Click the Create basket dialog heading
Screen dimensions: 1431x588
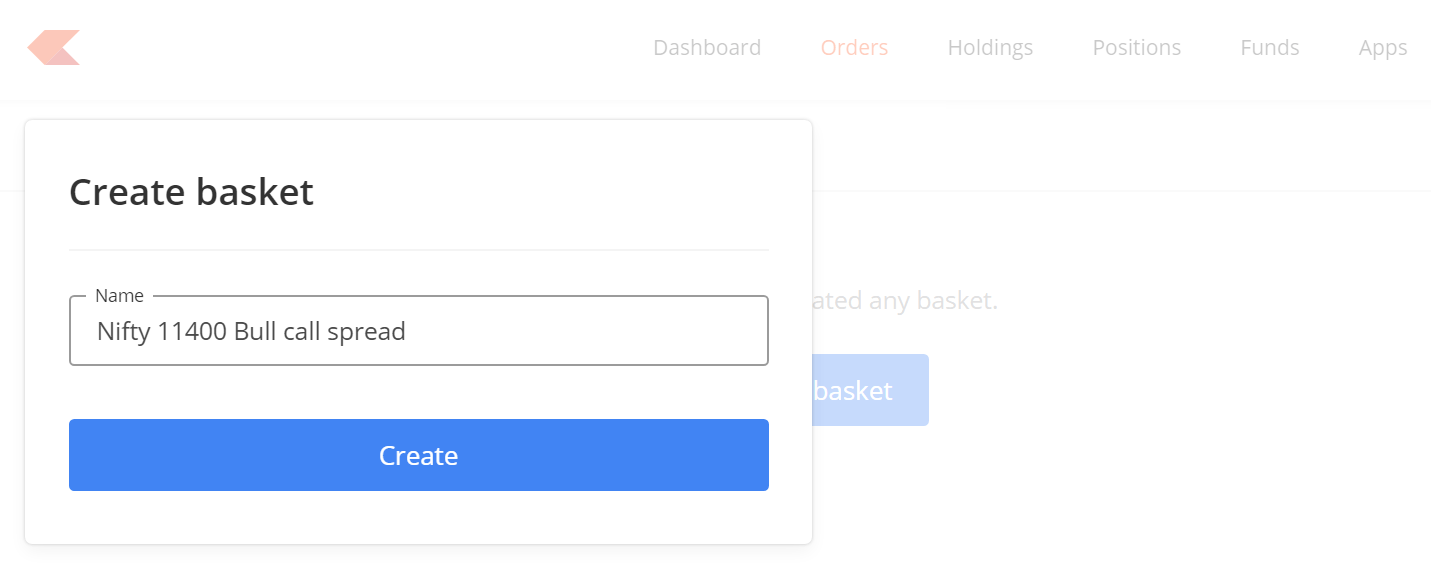point(191,192)
